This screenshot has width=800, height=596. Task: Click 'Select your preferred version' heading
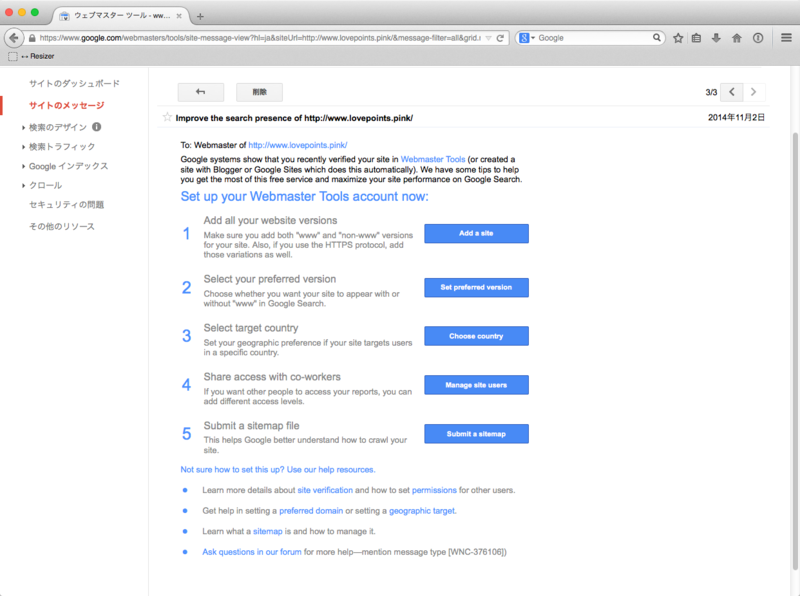point(270,279)
